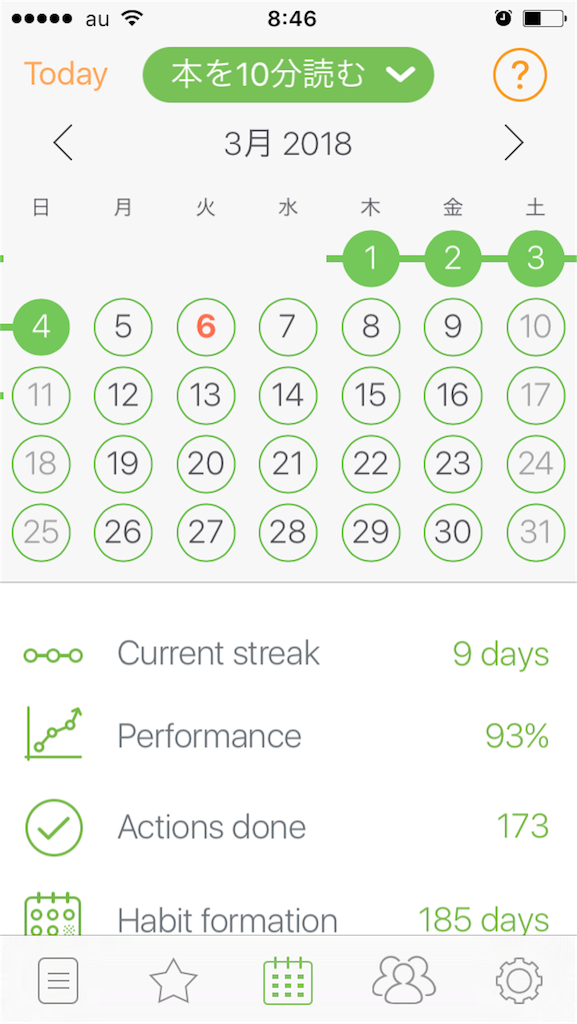The width and height of the screenshot is (577, 1024).
Task: Tap the Today button
Action: pos(65,74)
